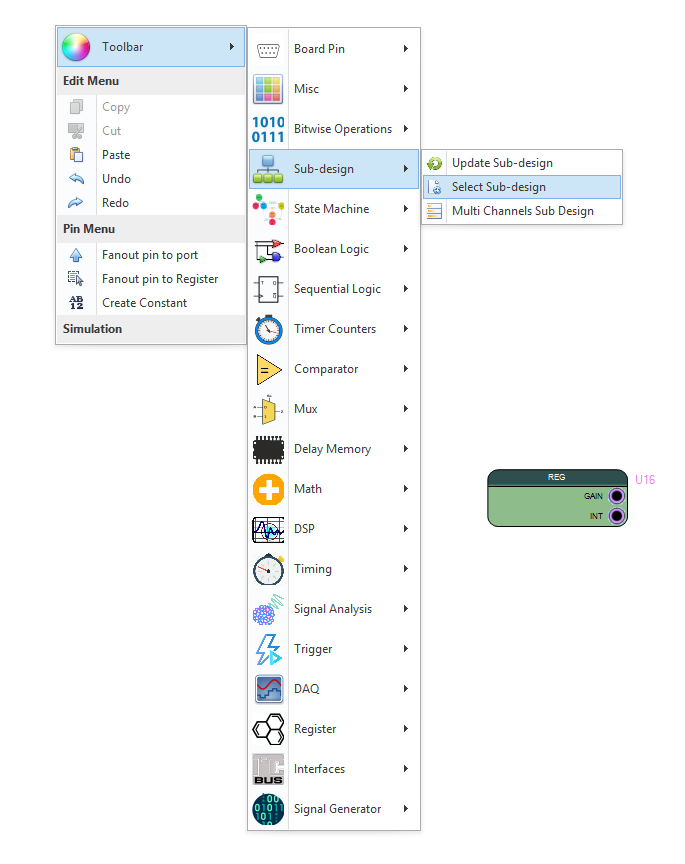This screenshot has height=864, width=685.
Task: Click the Fanout pin to Register icon
Action: 76,279
